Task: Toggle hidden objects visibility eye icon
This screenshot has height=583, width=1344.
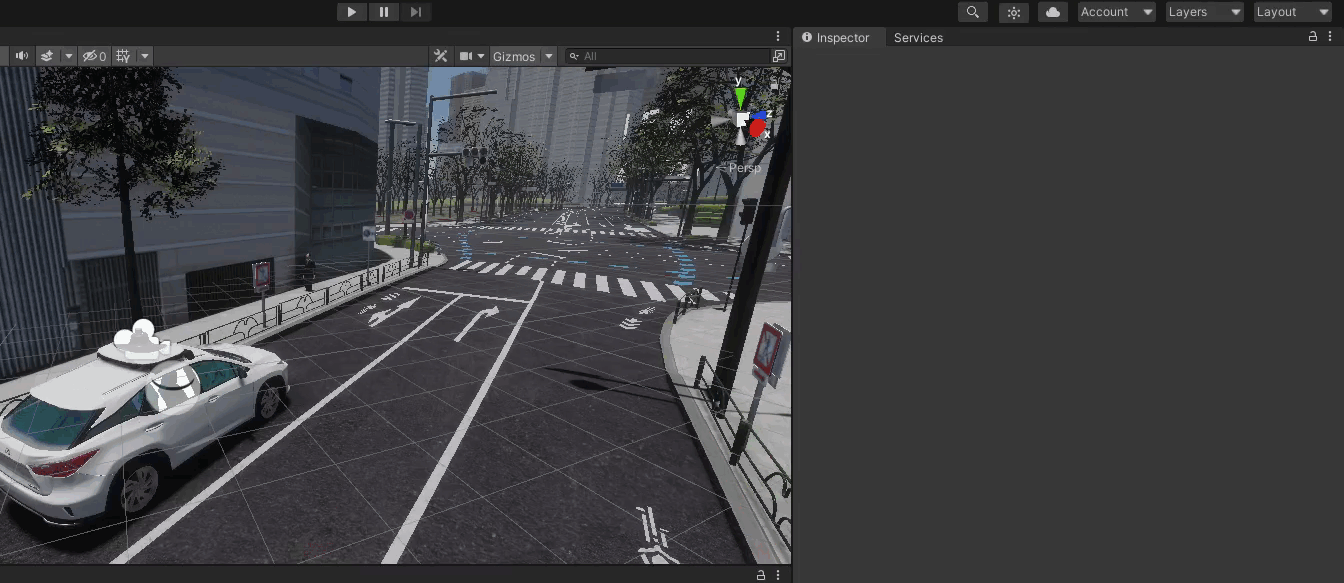Action: tap(94, 56)
